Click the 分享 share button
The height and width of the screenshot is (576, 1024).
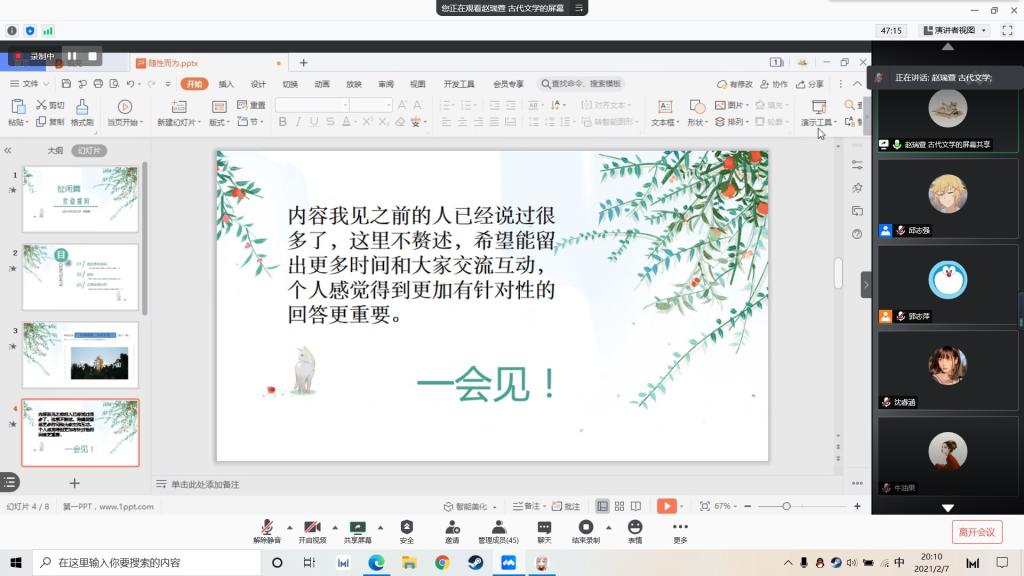point(811,84)
